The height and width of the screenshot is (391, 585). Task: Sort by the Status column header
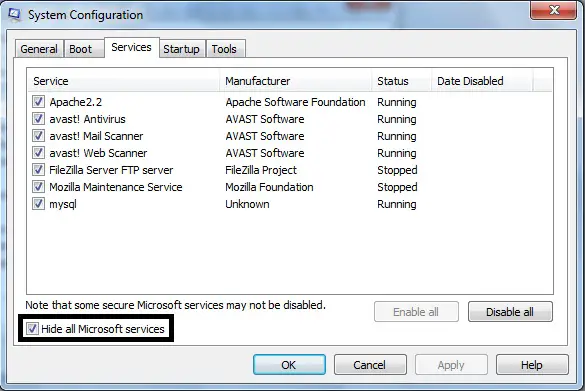401,81
